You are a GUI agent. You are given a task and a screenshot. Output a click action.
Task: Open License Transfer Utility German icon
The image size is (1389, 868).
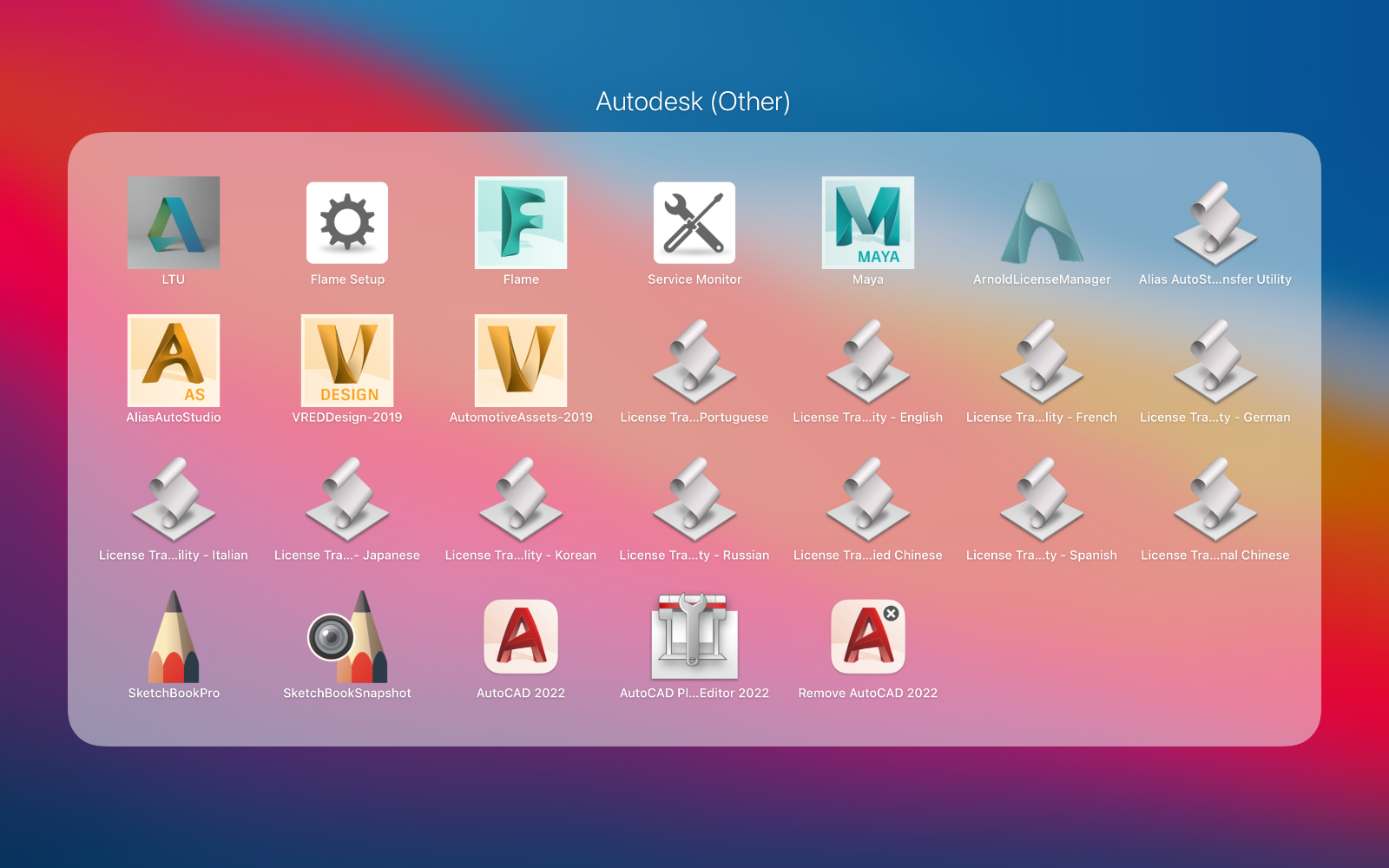1215,360
